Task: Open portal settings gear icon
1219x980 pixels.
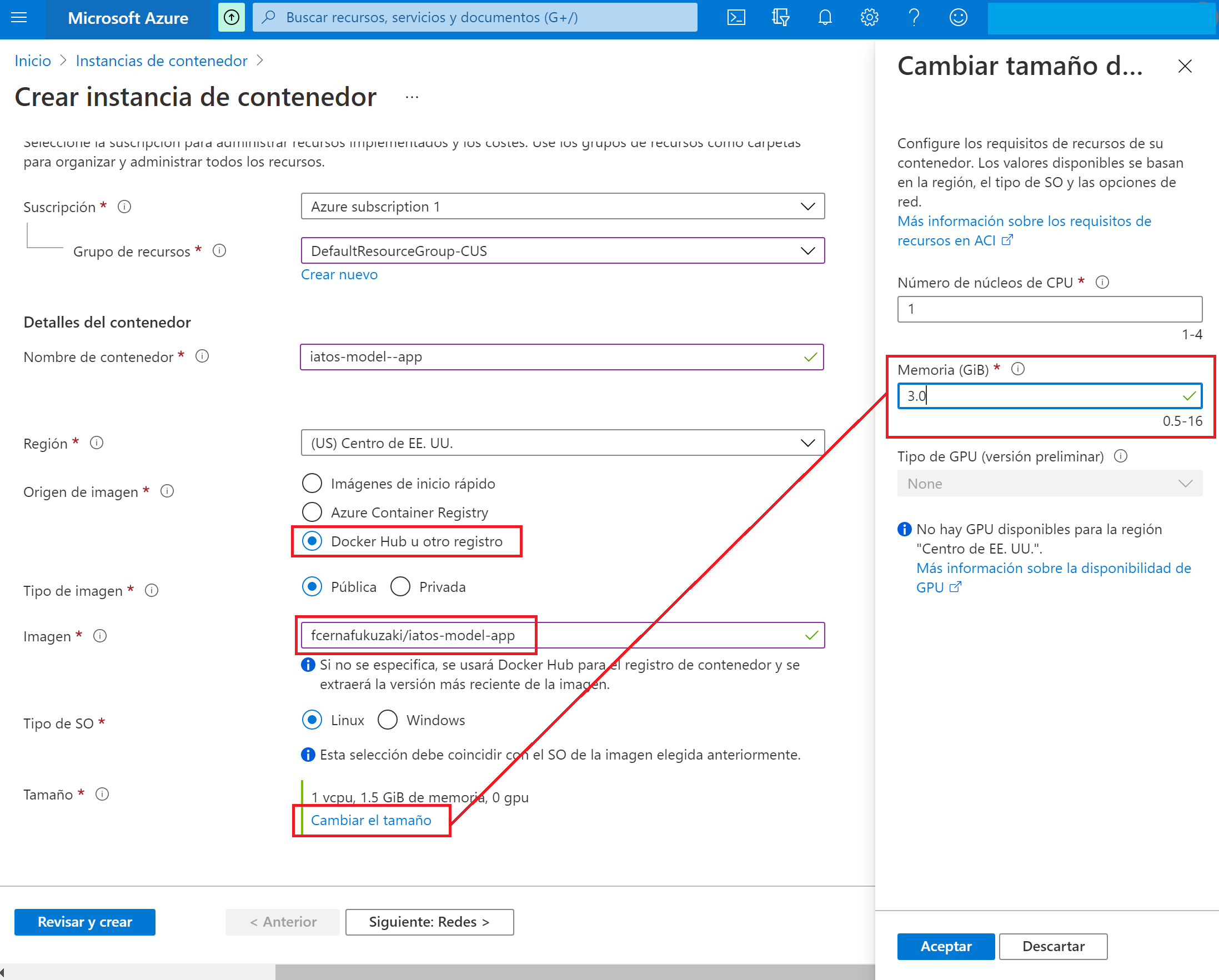Action: pos(869,18)
